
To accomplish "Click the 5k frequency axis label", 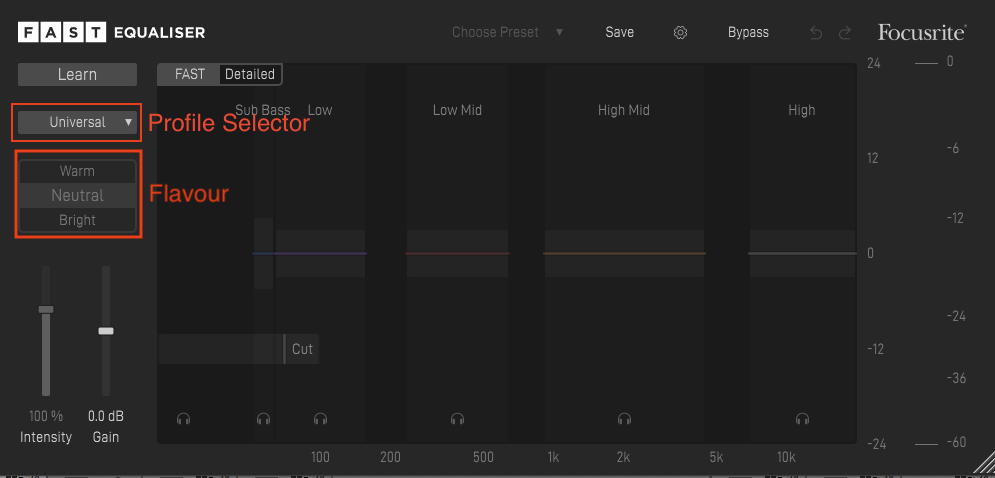I will 716,458.
